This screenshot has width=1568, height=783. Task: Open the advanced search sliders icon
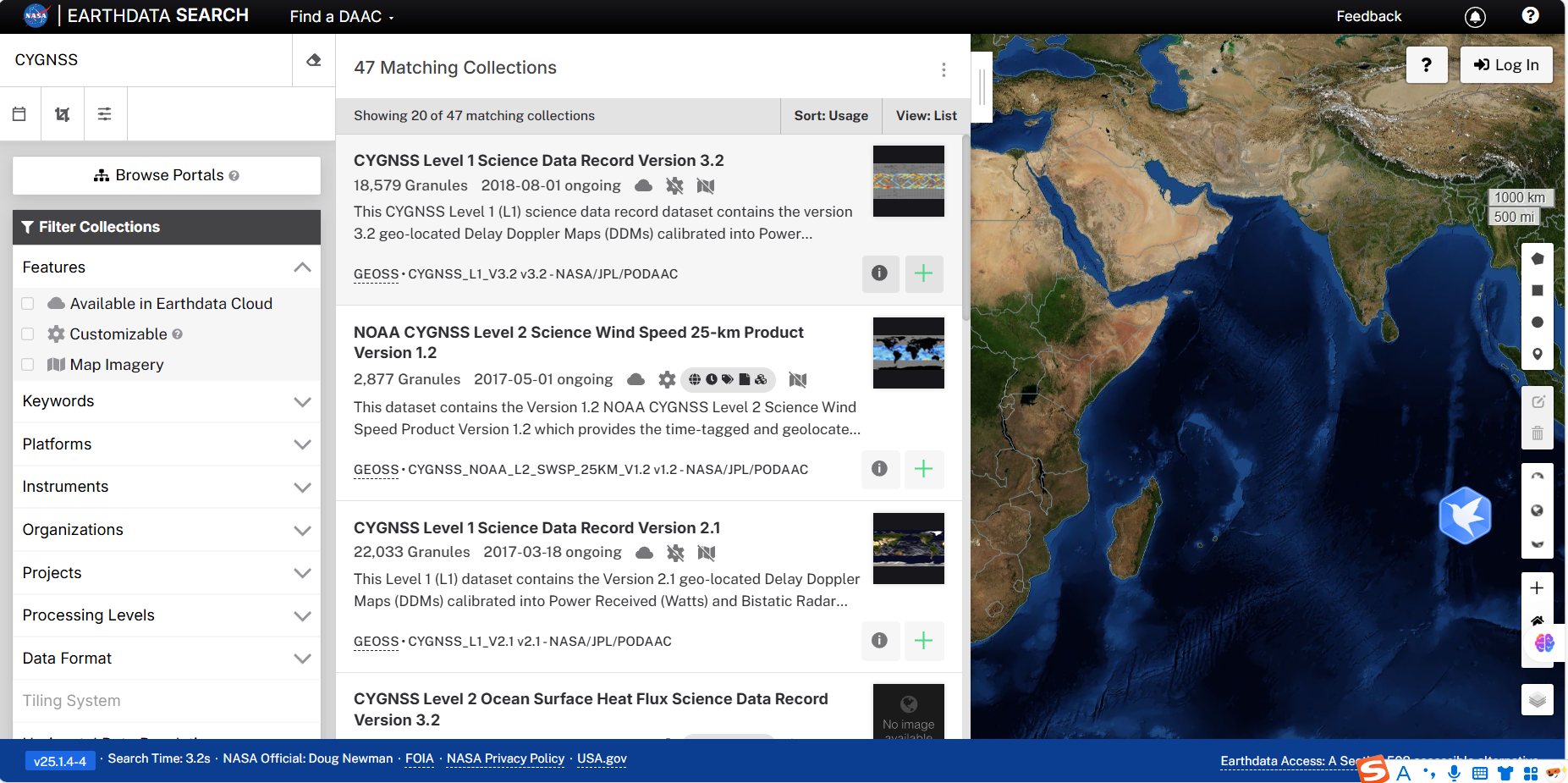105,113
